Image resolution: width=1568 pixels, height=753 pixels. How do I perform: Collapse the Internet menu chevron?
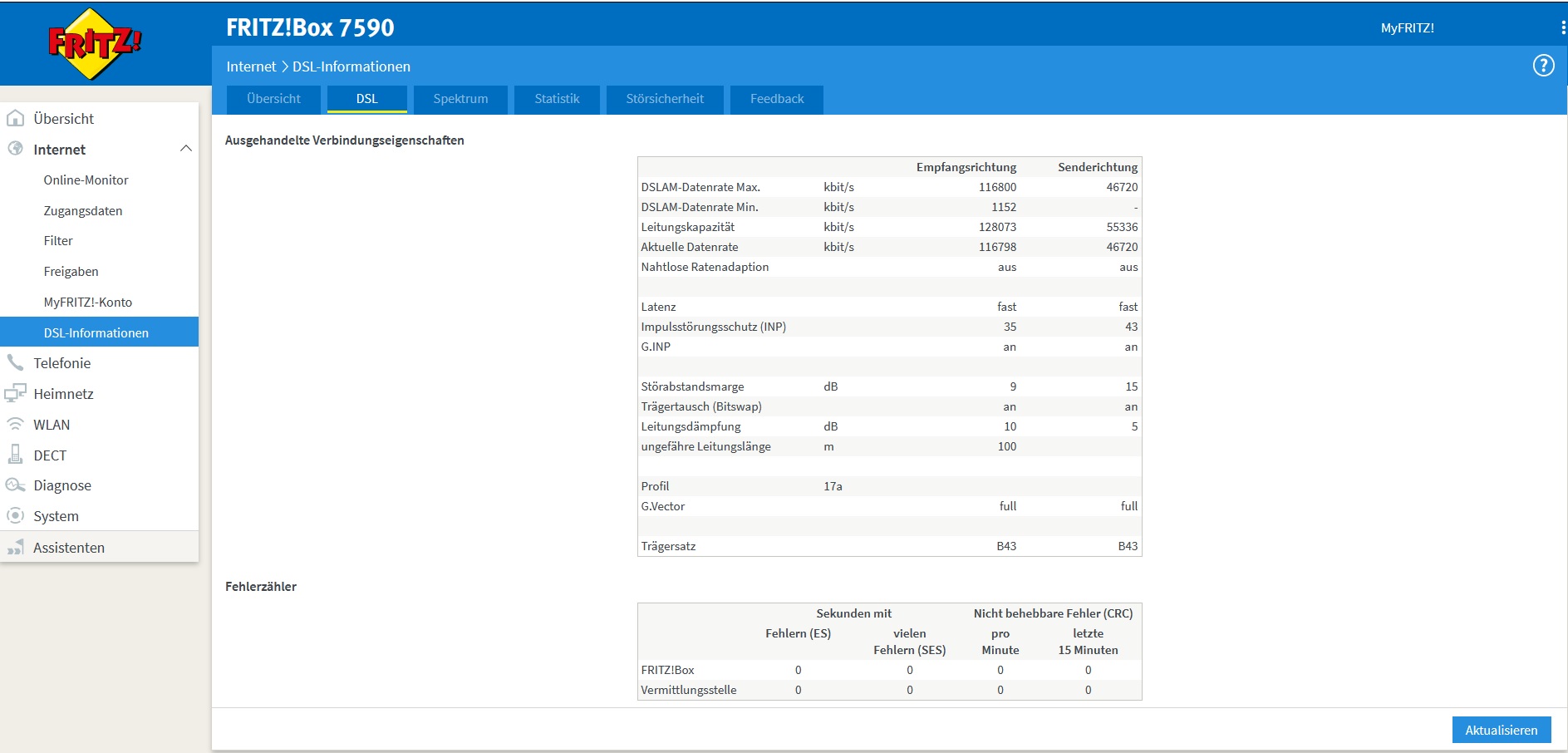coord(186,149)
